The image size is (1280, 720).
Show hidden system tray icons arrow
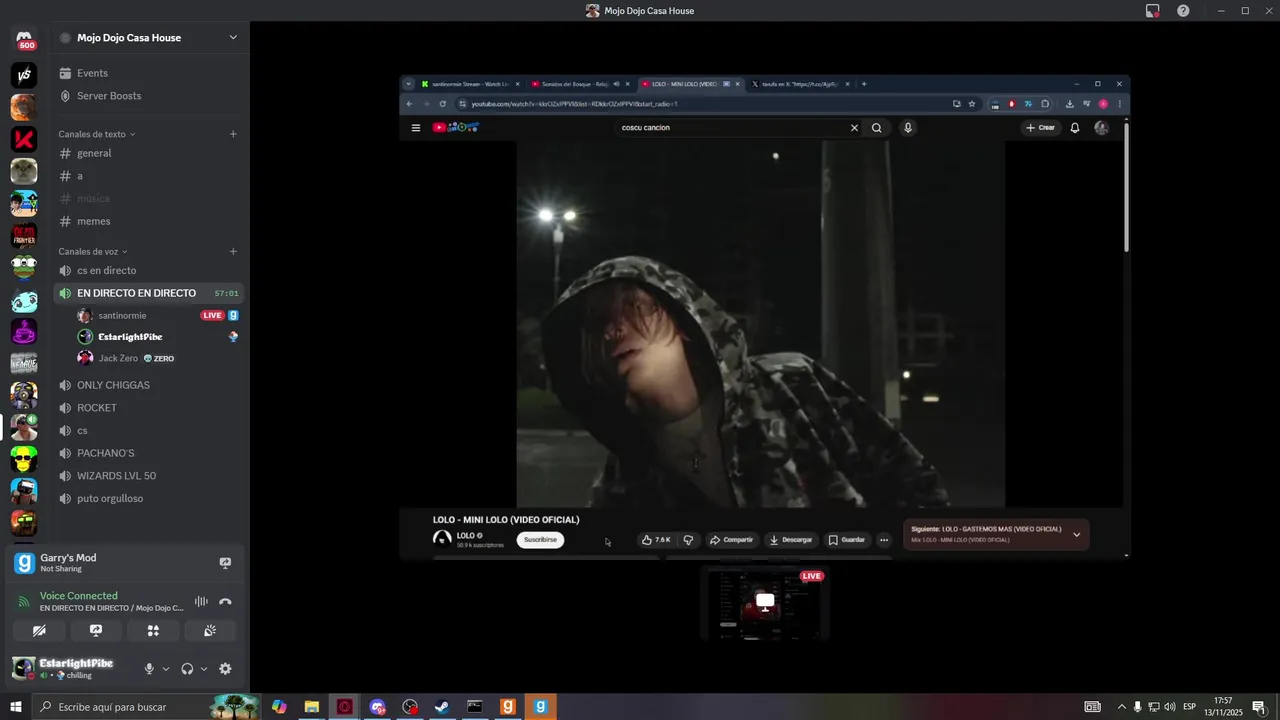point(1121,707)
